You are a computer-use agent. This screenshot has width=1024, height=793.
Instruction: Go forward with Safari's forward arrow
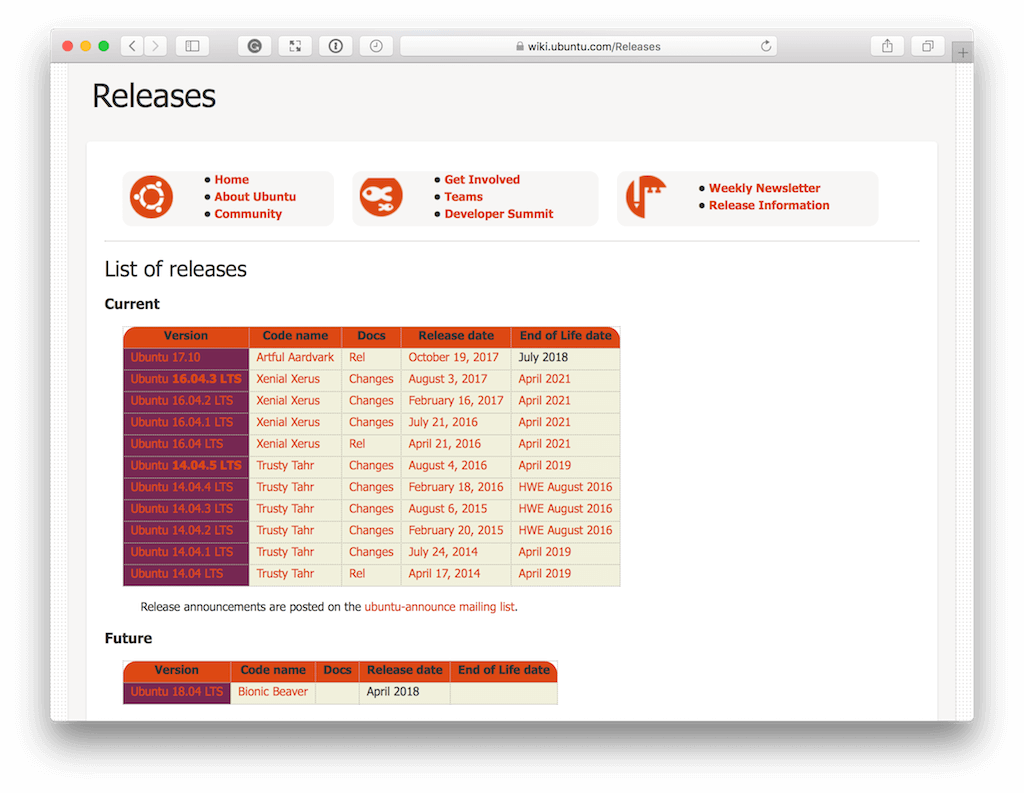pos(155,46)
